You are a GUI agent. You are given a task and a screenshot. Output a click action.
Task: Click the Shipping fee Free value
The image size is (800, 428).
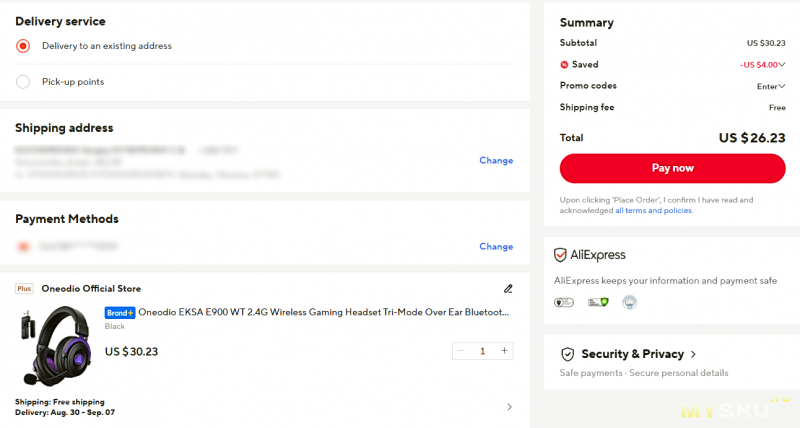pyautogui.click(x=777, y=108)
